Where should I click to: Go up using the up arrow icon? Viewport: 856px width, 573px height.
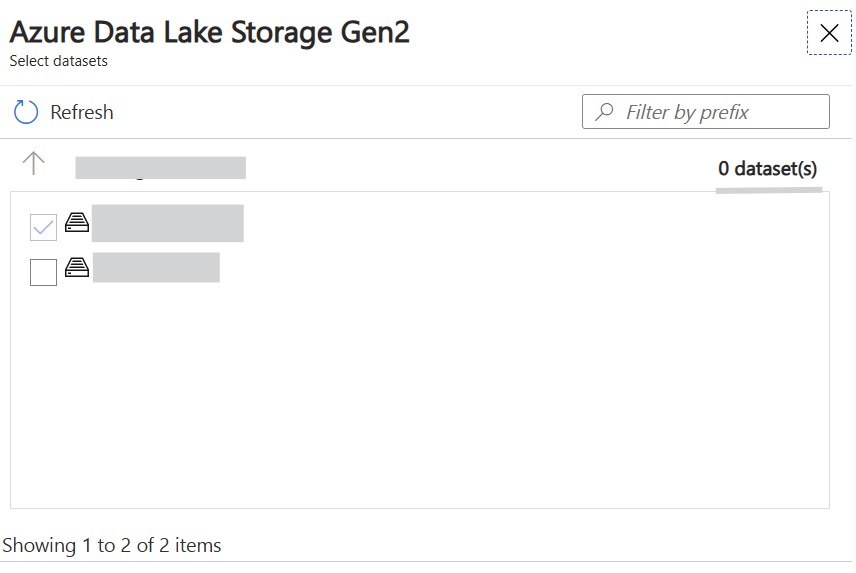point(33,163)
